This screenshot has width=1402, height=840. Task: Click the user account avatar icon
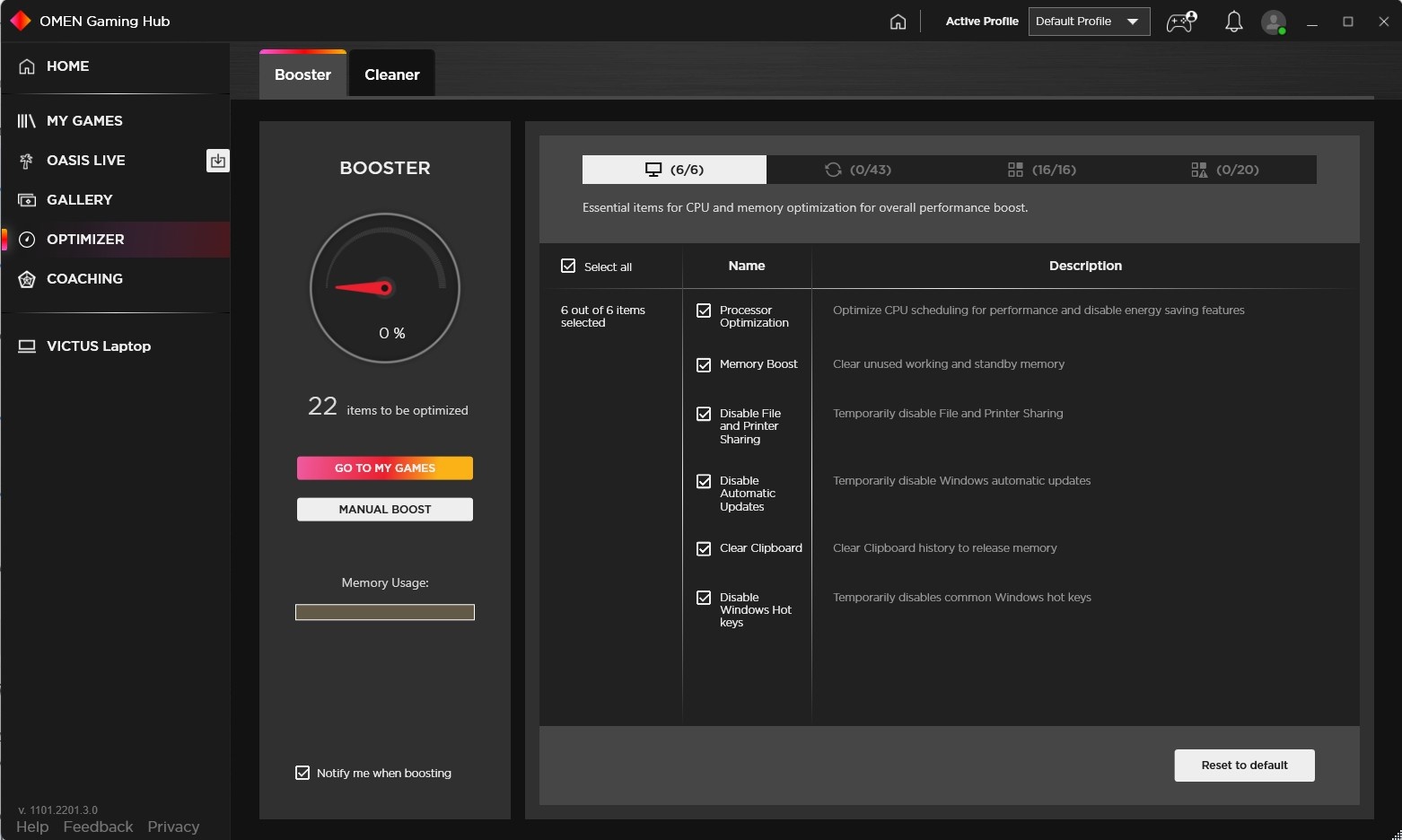point(1274,22)
